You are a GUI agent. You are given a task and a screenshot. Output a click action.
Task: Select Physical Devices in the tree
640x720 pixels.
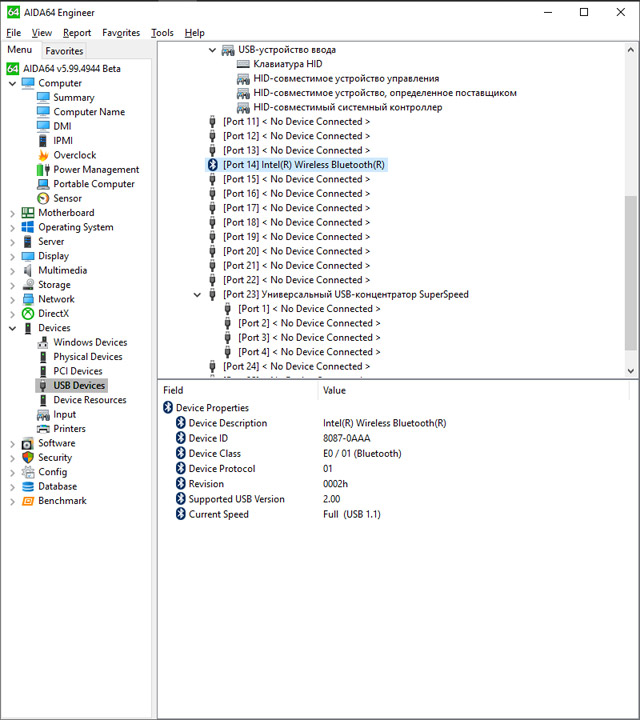pyautogui.click(x=88, y=357)
